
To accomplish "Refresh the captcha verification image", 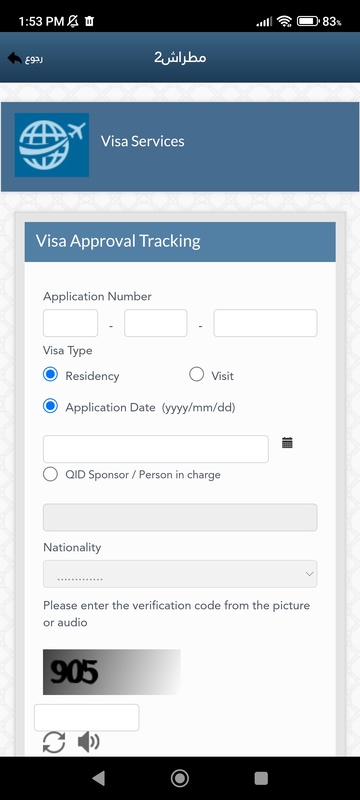I will coord(54,742).
